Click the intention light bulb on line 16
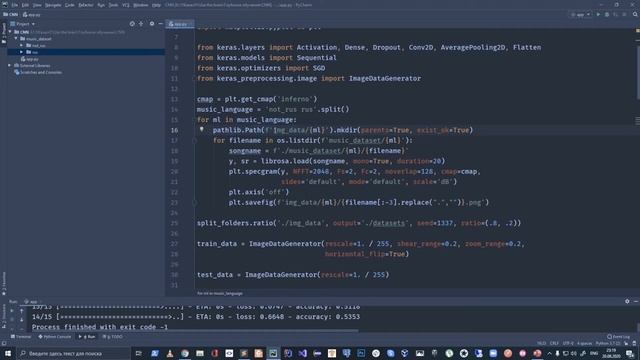Screen dimensions: 640x360 point(202,129)
